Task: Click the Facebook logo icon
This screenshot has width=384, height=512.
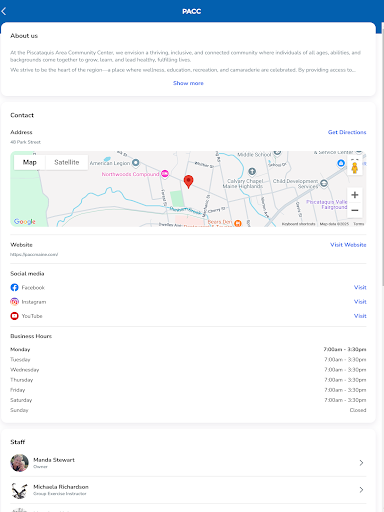Action: [14, 287]
